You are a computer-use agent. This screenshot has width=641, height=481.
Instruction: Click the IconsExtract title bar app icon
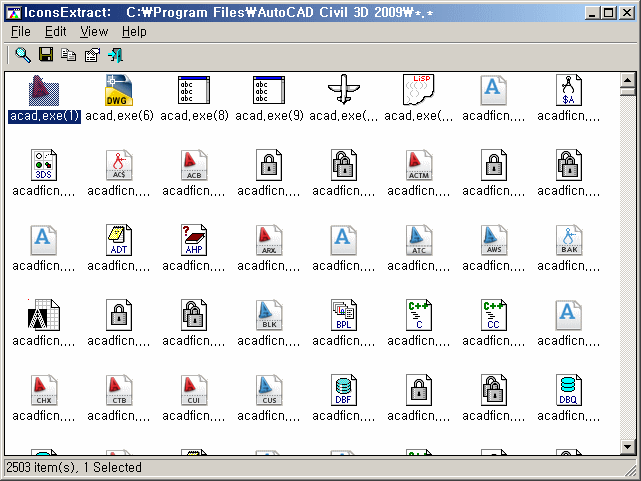click(13, 13)
